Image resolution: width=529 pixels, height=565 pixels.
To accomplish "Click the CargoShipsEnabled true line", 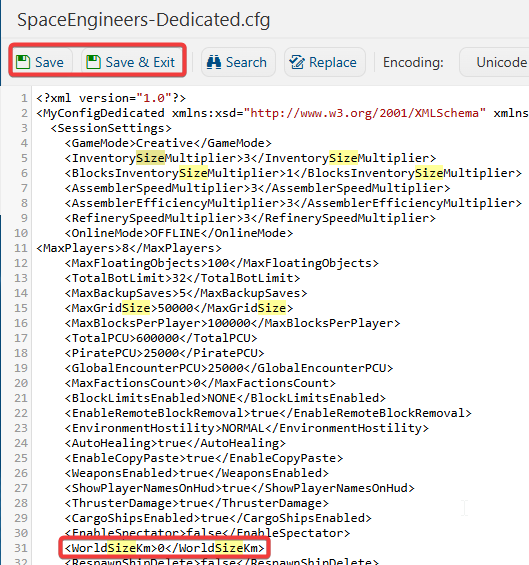I will pyautogui.click(x=218, y=518).
